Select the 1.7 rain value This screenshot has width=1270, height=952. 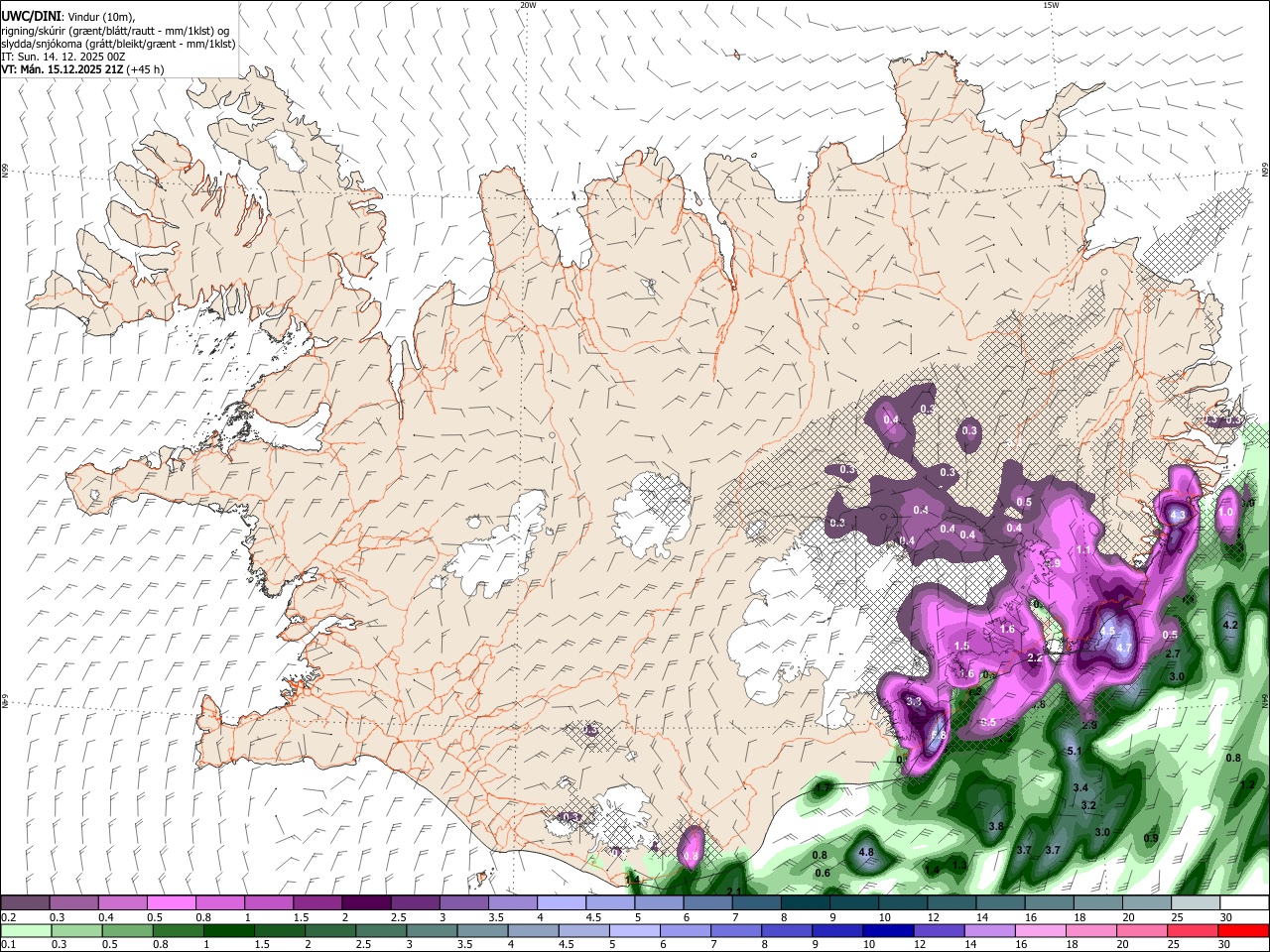(x=823, y=788)
